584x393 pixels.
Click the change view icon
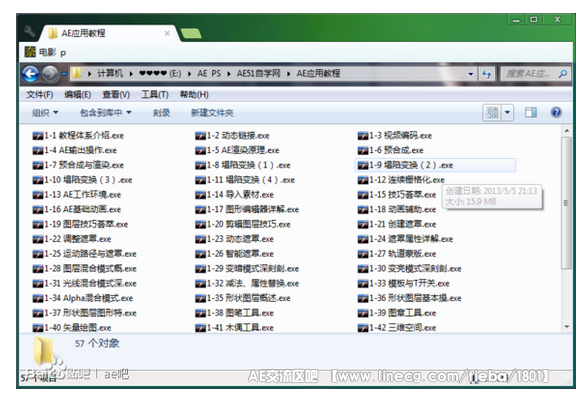click(492, 112)
